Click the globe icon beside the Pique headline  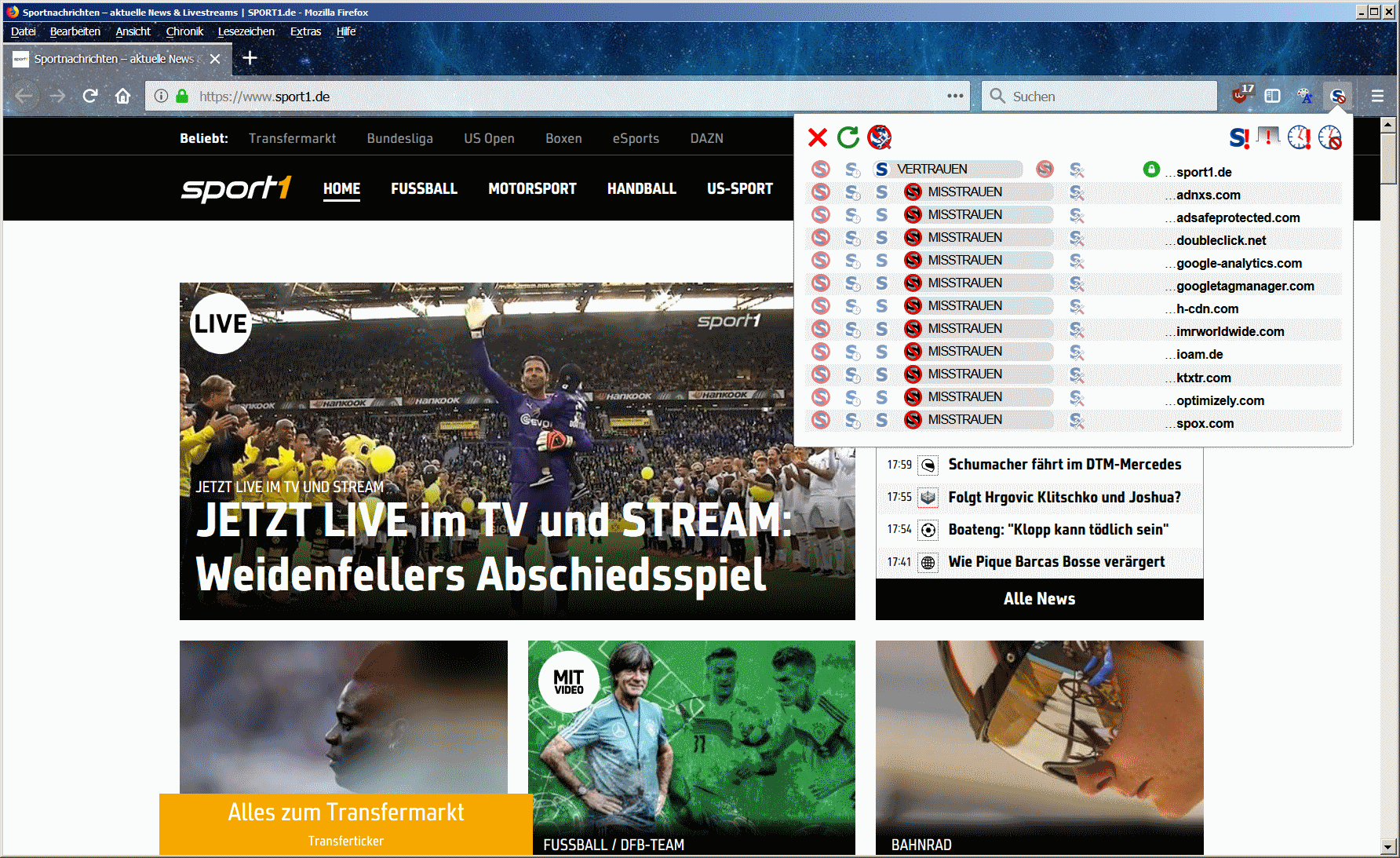(928, 562)
